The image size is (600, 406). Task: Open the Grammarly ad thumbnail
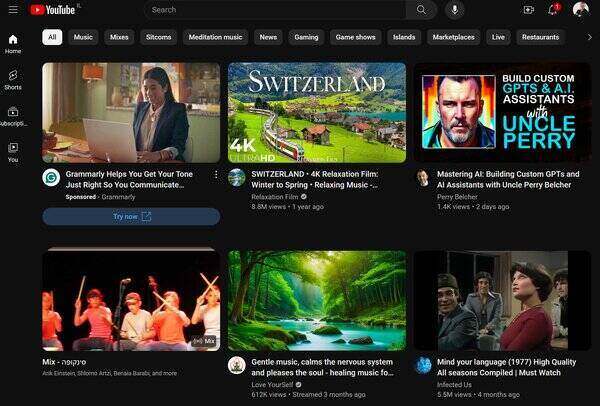point(131,113)
